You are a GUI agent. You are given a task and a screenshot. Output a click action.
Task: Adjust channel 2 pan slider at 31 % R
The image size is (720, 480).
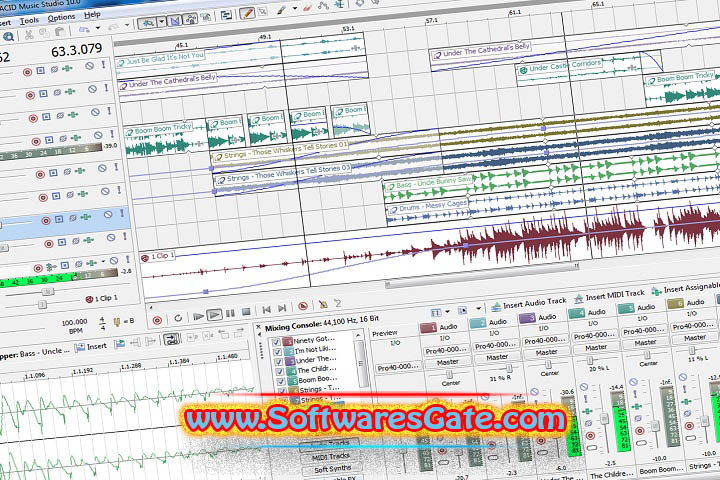[509, 369]
